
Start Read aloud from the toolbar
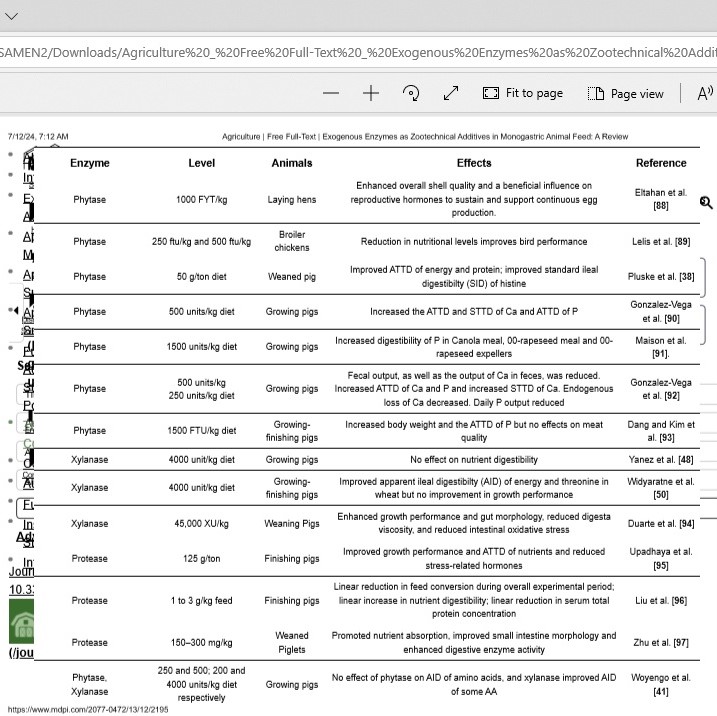tap(704, 93)
